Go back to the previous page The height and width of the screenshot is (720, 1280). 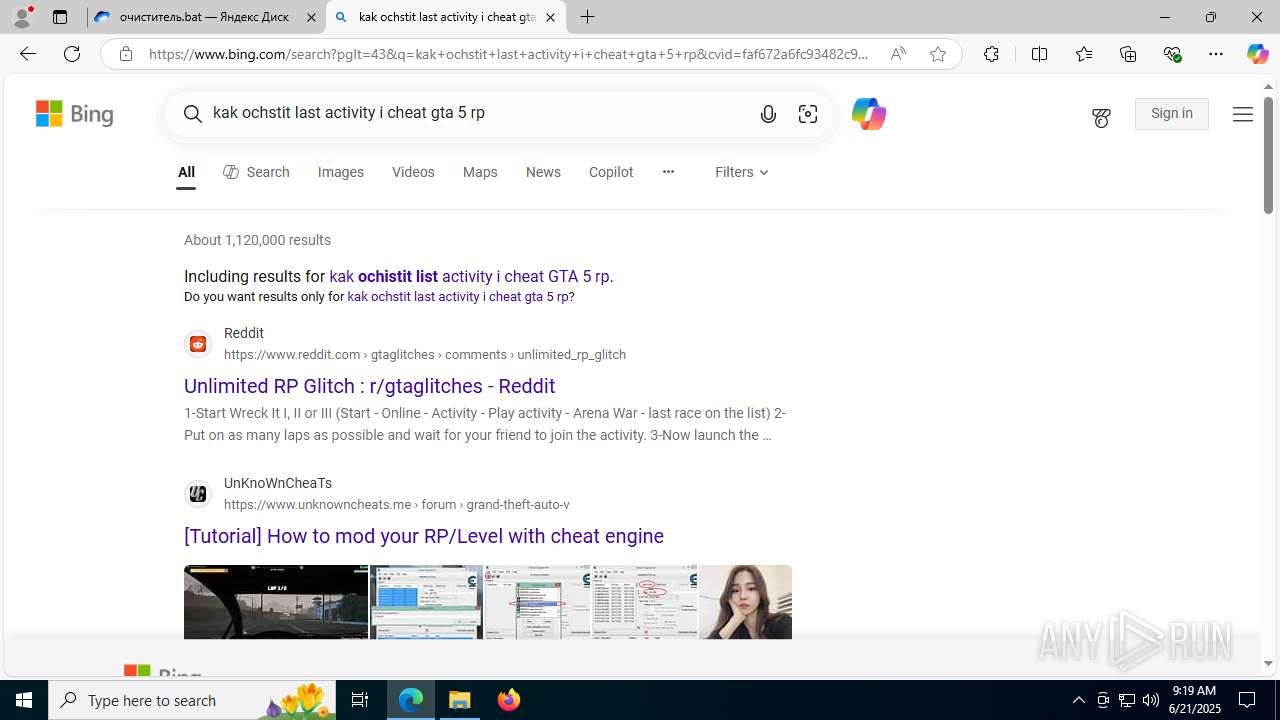click(27, 54)
